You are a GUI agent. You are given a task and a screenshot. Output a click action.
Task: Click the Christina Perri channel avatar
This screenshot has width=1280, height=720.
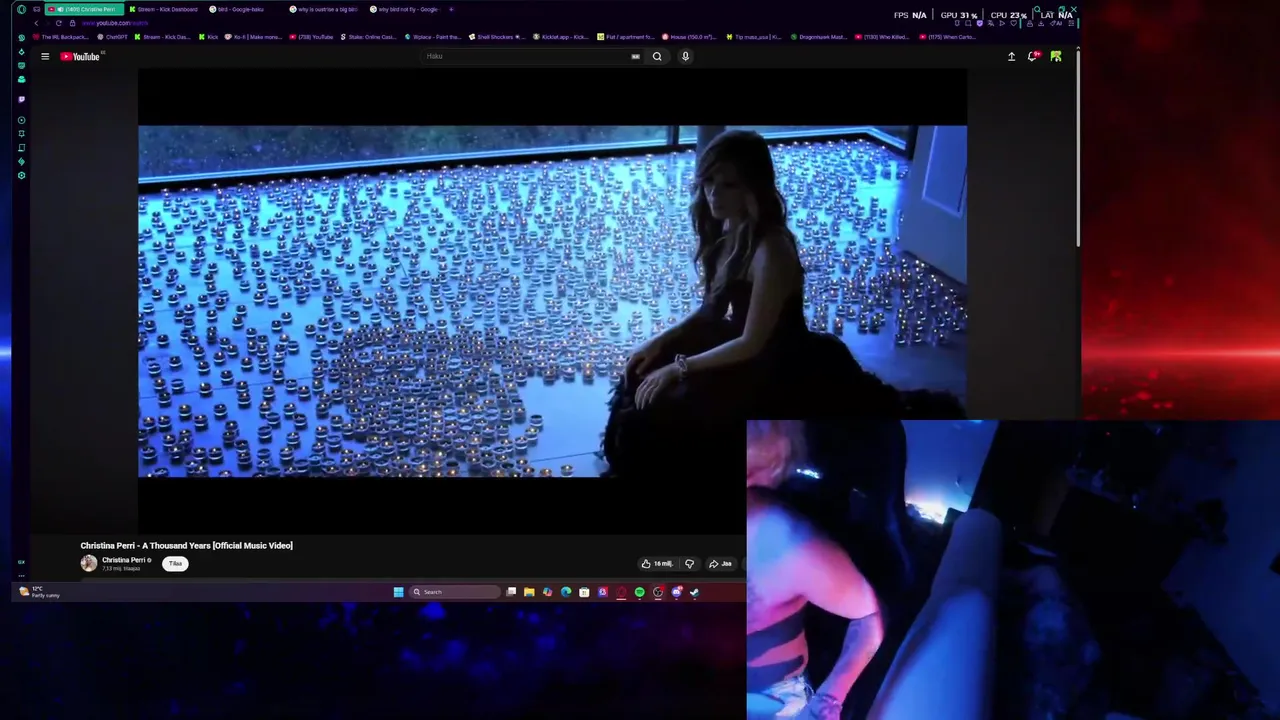(x=89, y=563)
